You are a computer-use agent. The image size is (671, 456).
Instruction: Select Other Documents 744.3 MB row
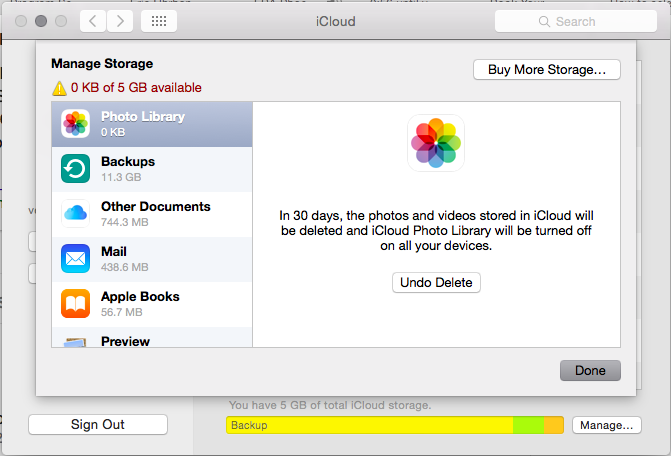[152, 214]
